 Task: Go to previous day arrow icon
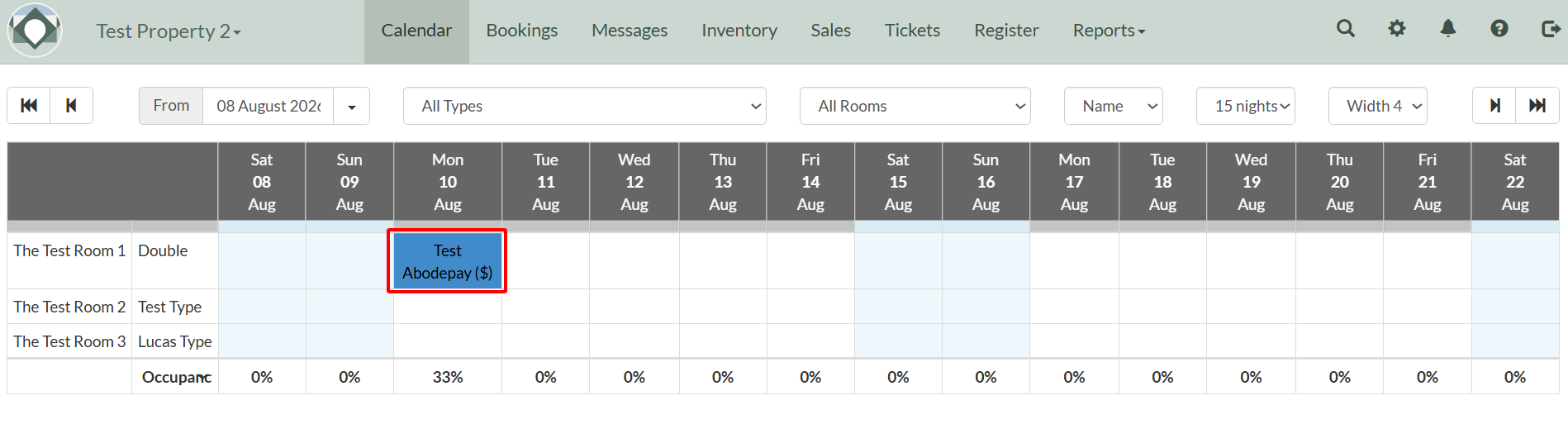click(72, 106)
